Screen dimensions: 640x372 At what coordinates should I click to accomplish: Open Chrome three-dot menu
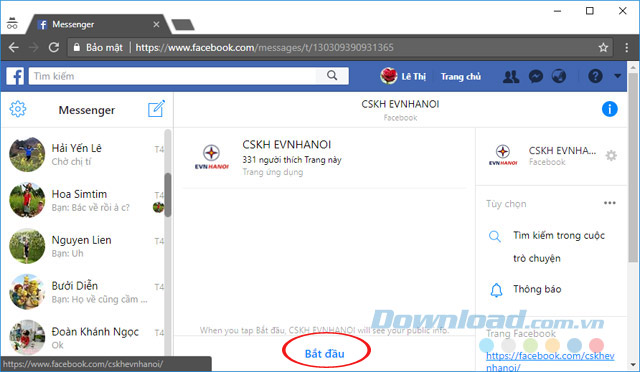(627, 48)
